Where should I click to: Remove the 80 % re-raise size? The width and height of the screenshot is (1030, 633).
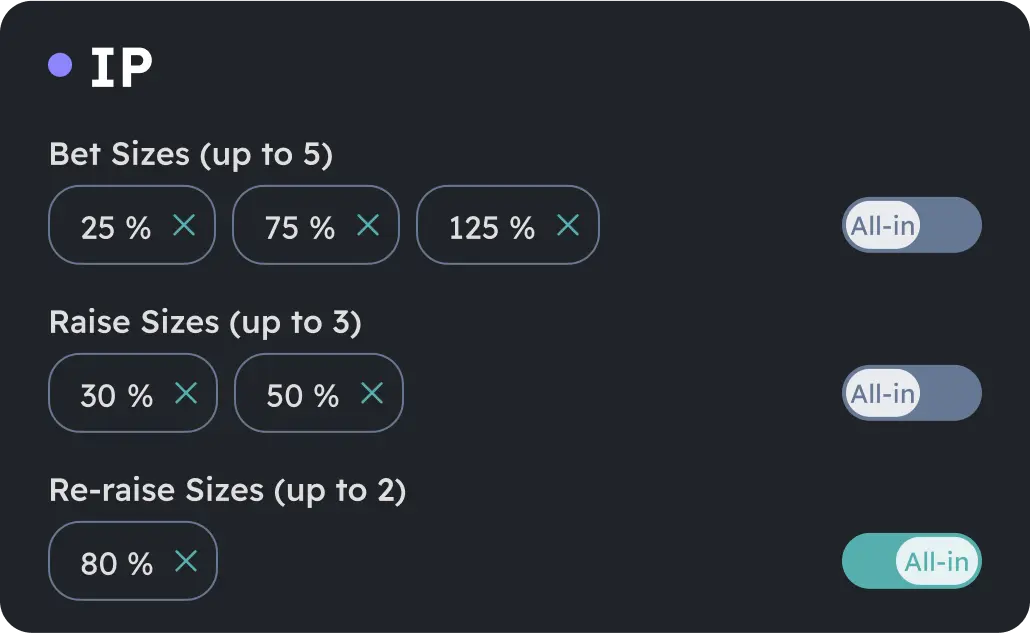point(185,561)
